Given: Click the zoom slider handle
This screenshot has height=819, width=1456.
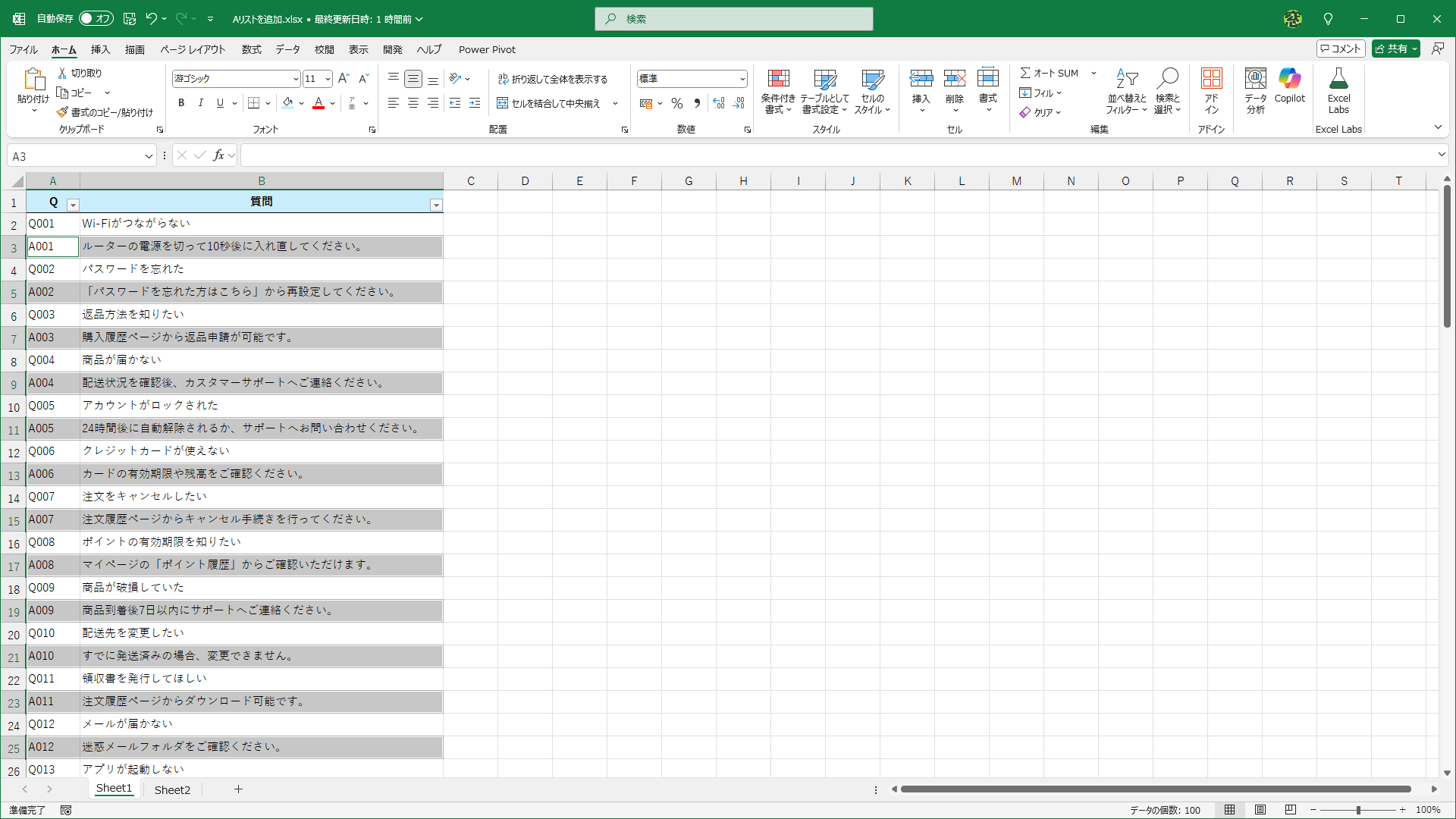Looking at the screenshot, I should [1358, 810].
